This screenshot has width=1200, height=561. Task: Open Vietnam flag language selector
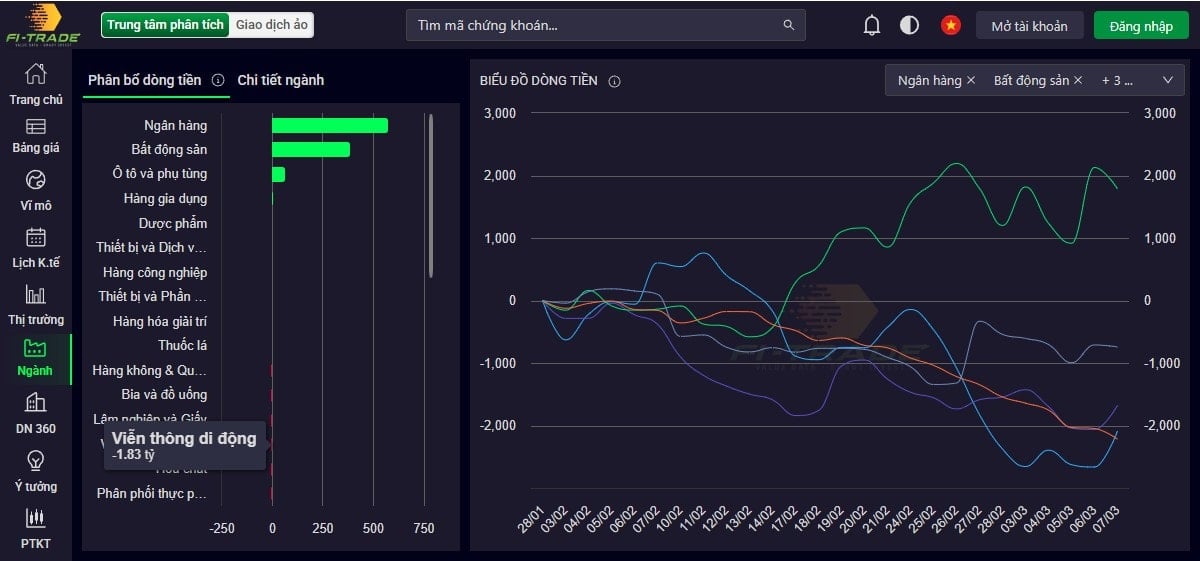tap(950, 26)
